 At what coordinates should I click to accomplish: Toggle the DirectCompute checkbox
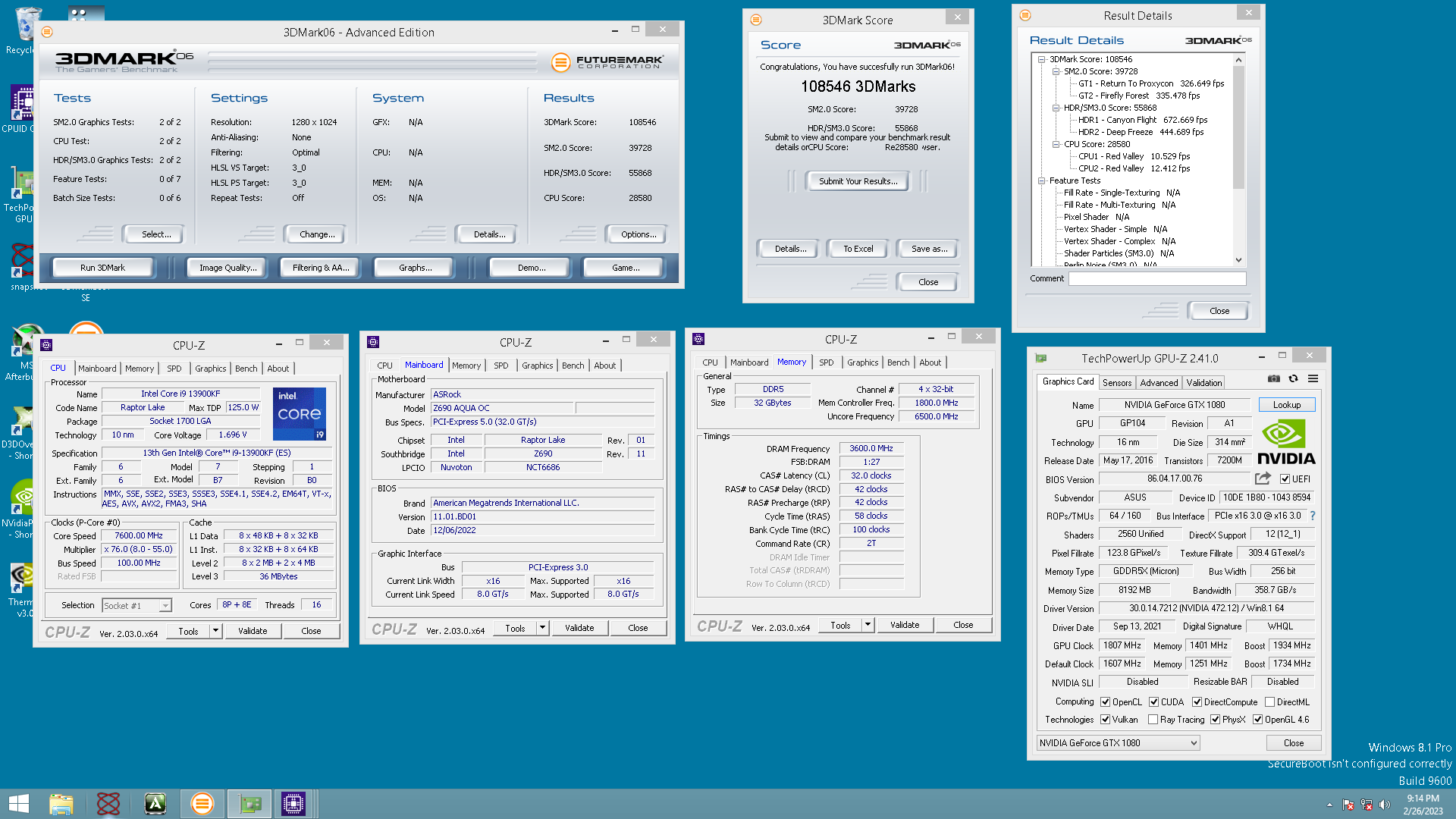tap(1197, 702)
